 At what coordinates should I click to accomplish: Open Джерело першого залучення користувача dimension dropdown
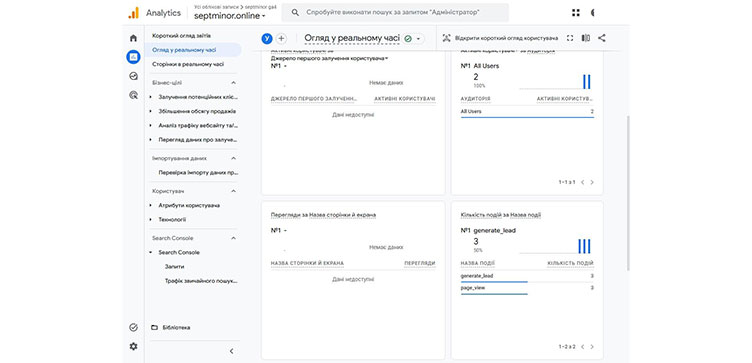[x=329, y=58]
